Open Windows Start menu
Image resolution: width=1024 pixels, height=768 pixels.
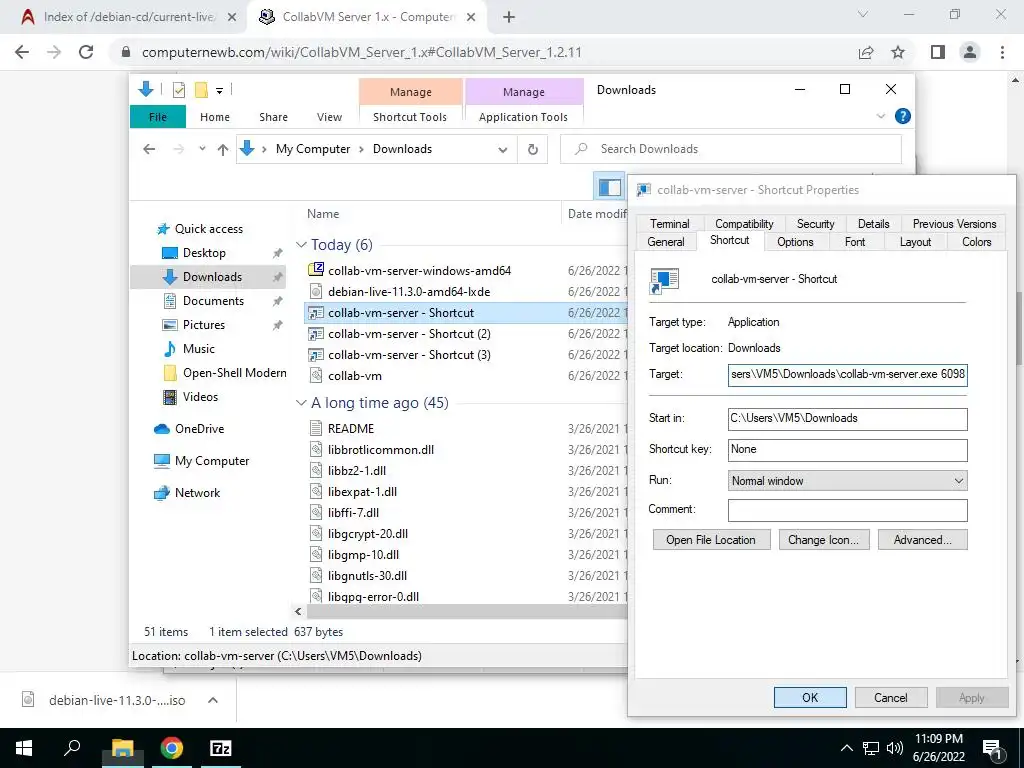tap(24, 748)
